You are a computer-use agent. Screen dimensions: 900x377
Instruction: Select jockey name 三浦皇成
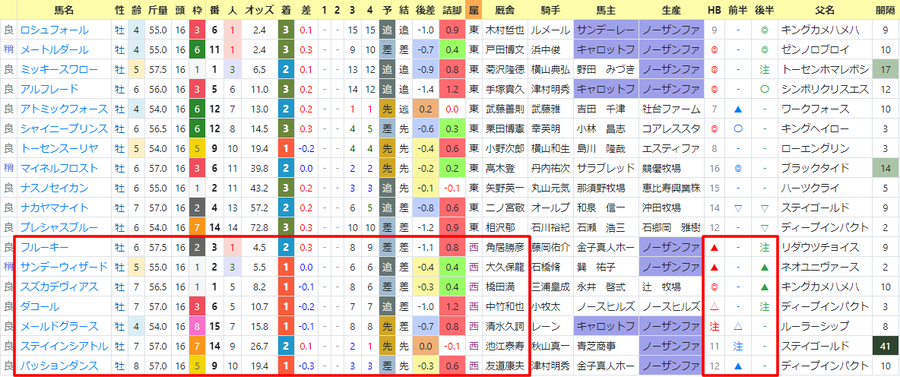click(x=551, y=287)
